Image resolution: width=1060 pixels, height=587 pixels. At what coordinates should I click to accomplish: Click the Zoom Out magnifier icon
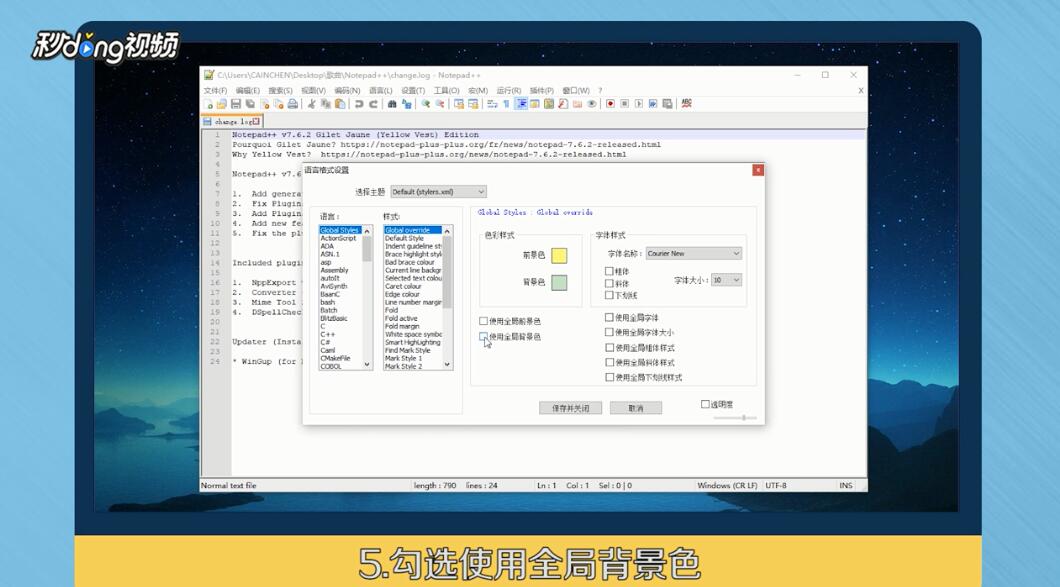pos(439,104)
